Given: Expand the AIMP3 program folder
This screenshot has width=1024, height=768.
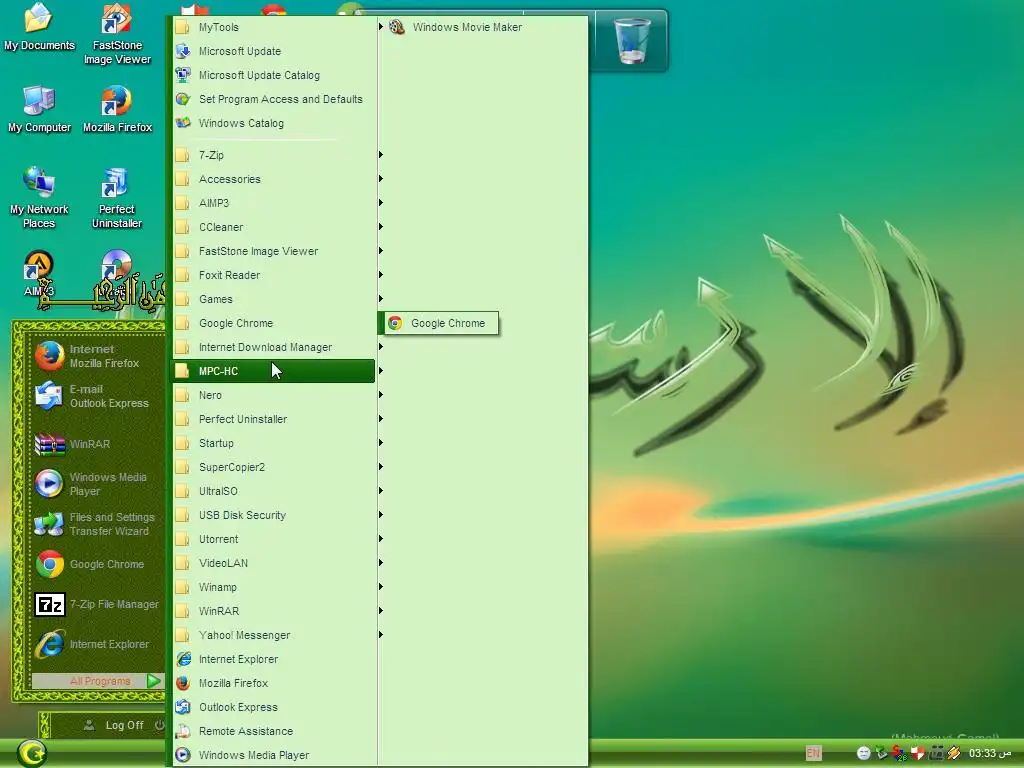Looking at the screenshot, I should coord(274,203).
